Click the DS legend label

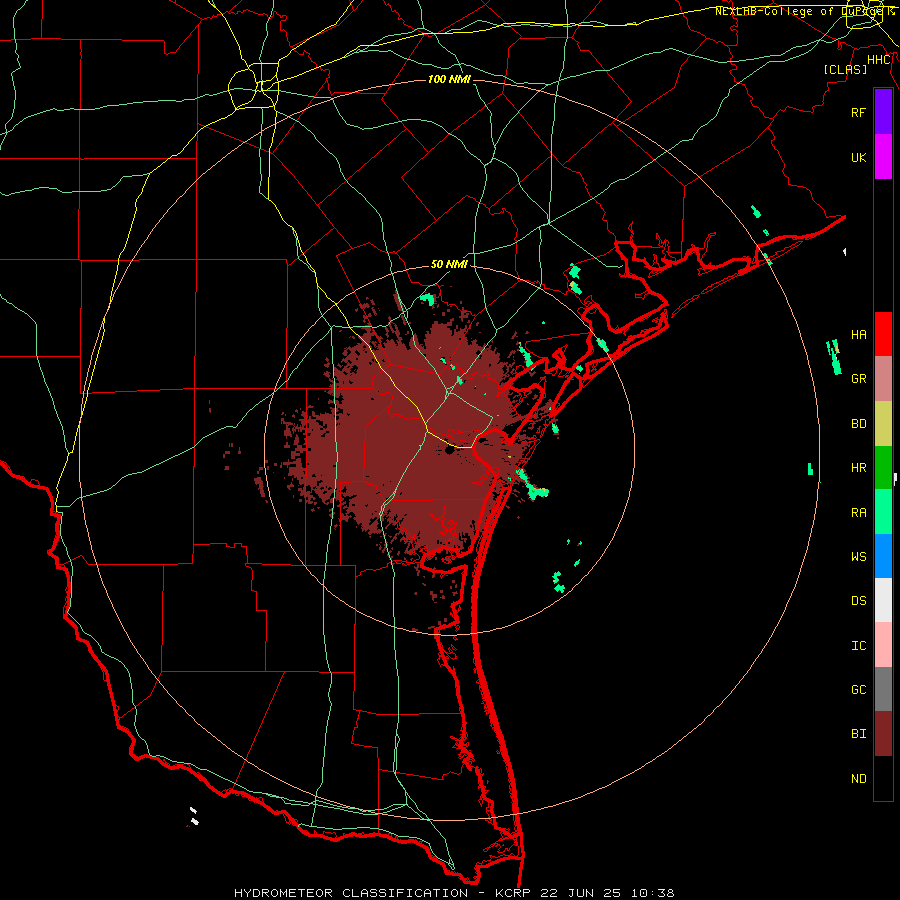coord(858,601)
